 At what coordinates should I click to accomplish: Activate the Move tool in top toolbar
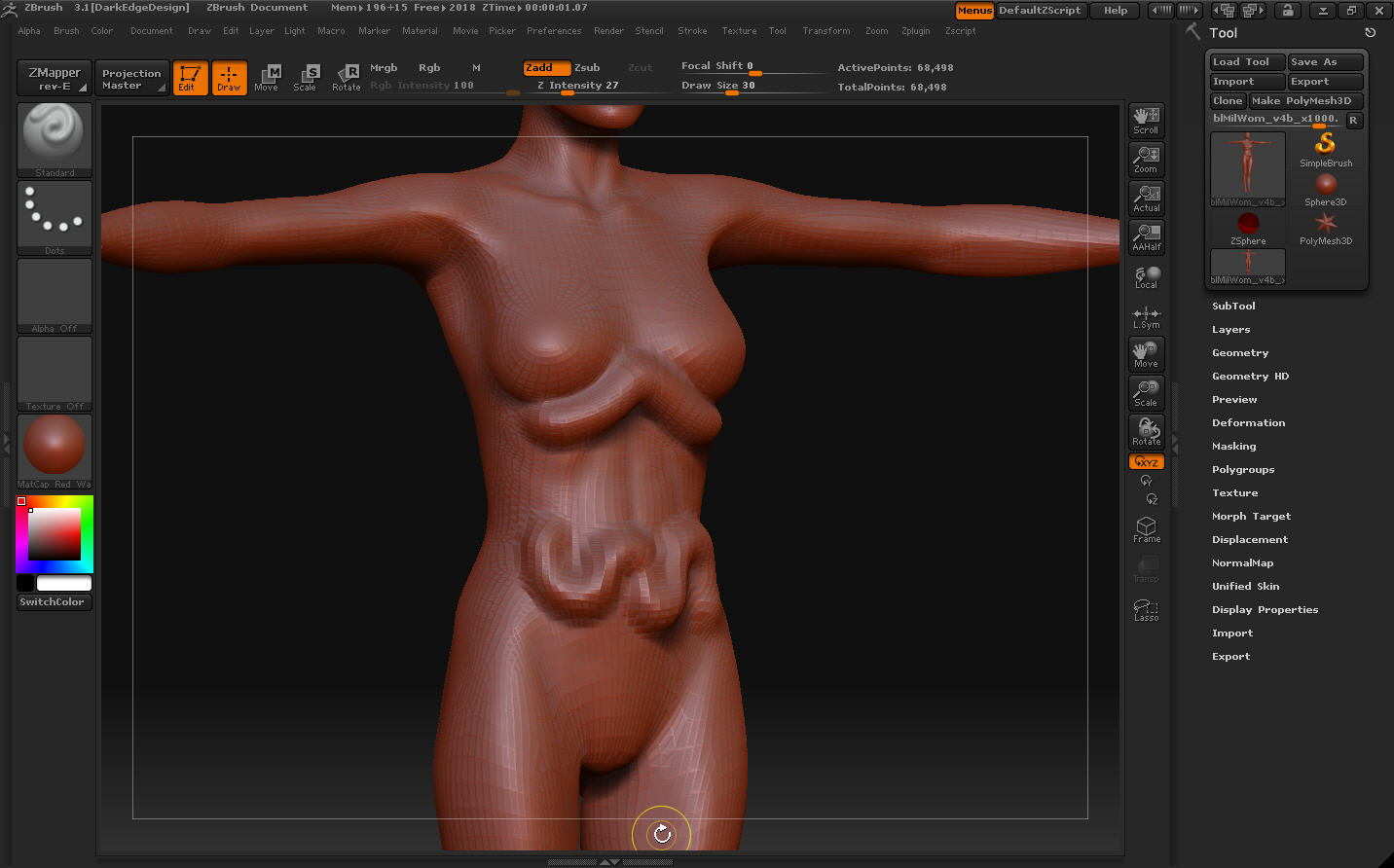(x=267, y=78)
